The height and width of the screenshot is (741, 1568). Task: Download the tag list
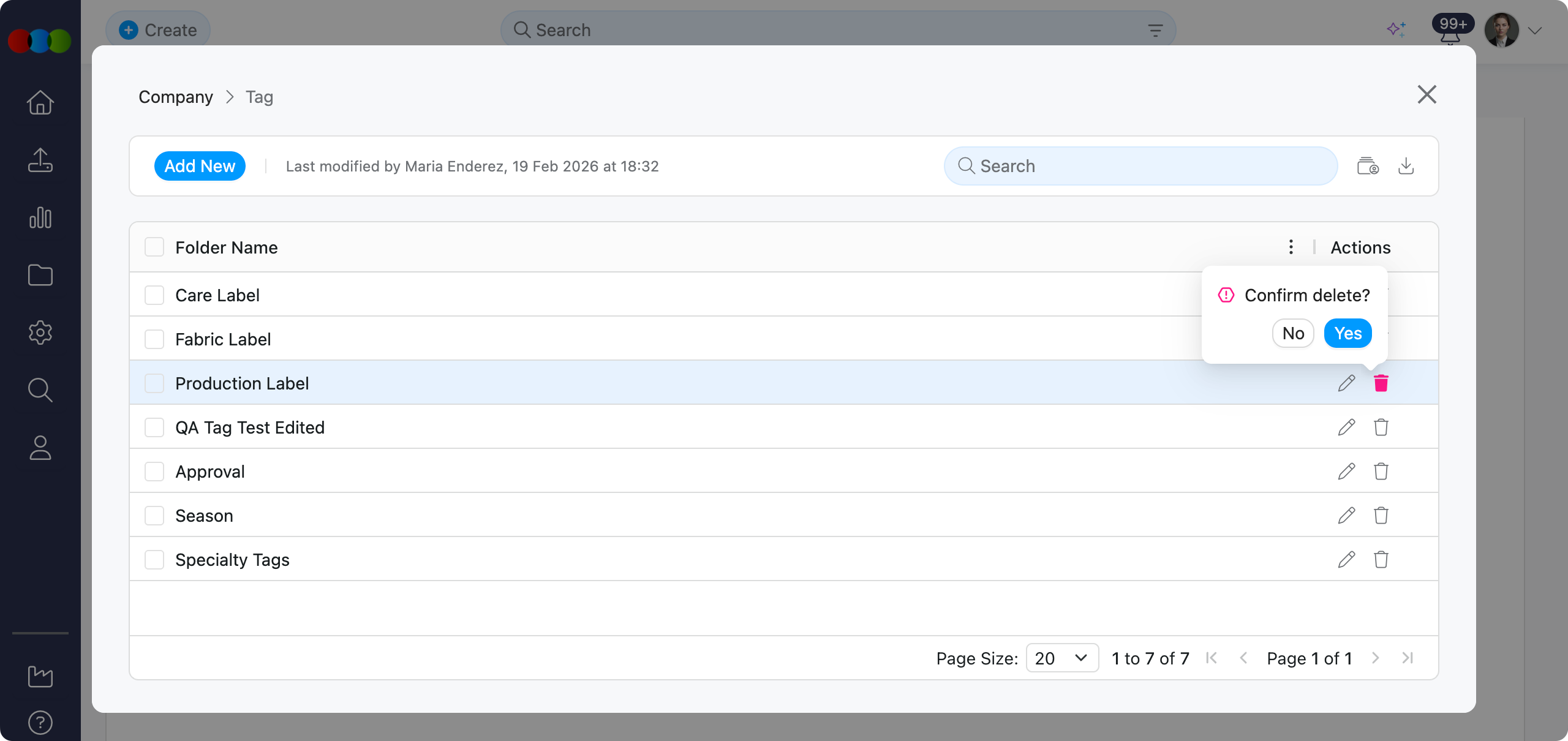coord(1406,166)
